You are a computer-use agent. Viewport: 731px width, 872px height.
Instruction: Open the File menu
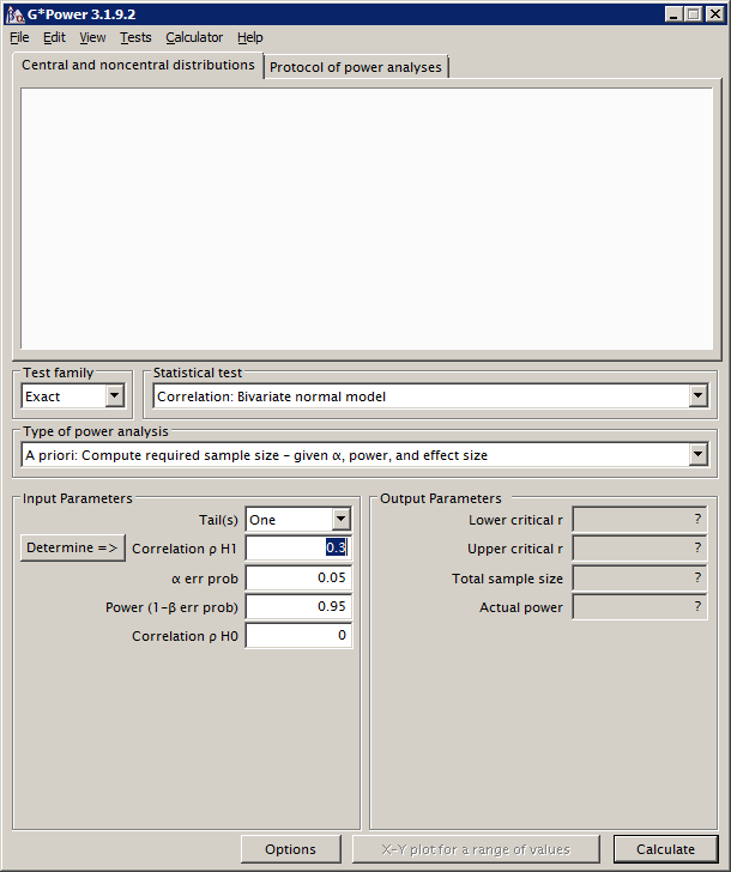pyautogui.click(x=20, y=37)
